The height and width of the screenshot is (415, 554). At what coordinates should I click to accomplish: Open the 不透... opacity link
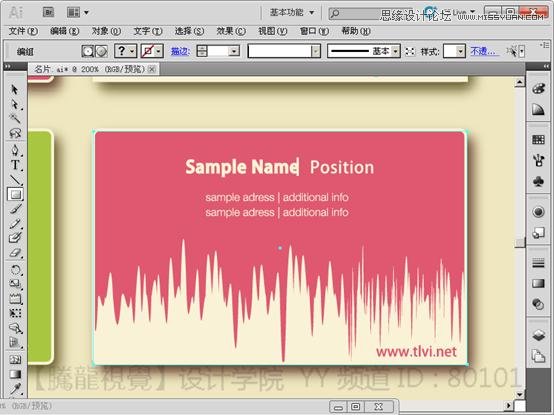click(484, 52)
